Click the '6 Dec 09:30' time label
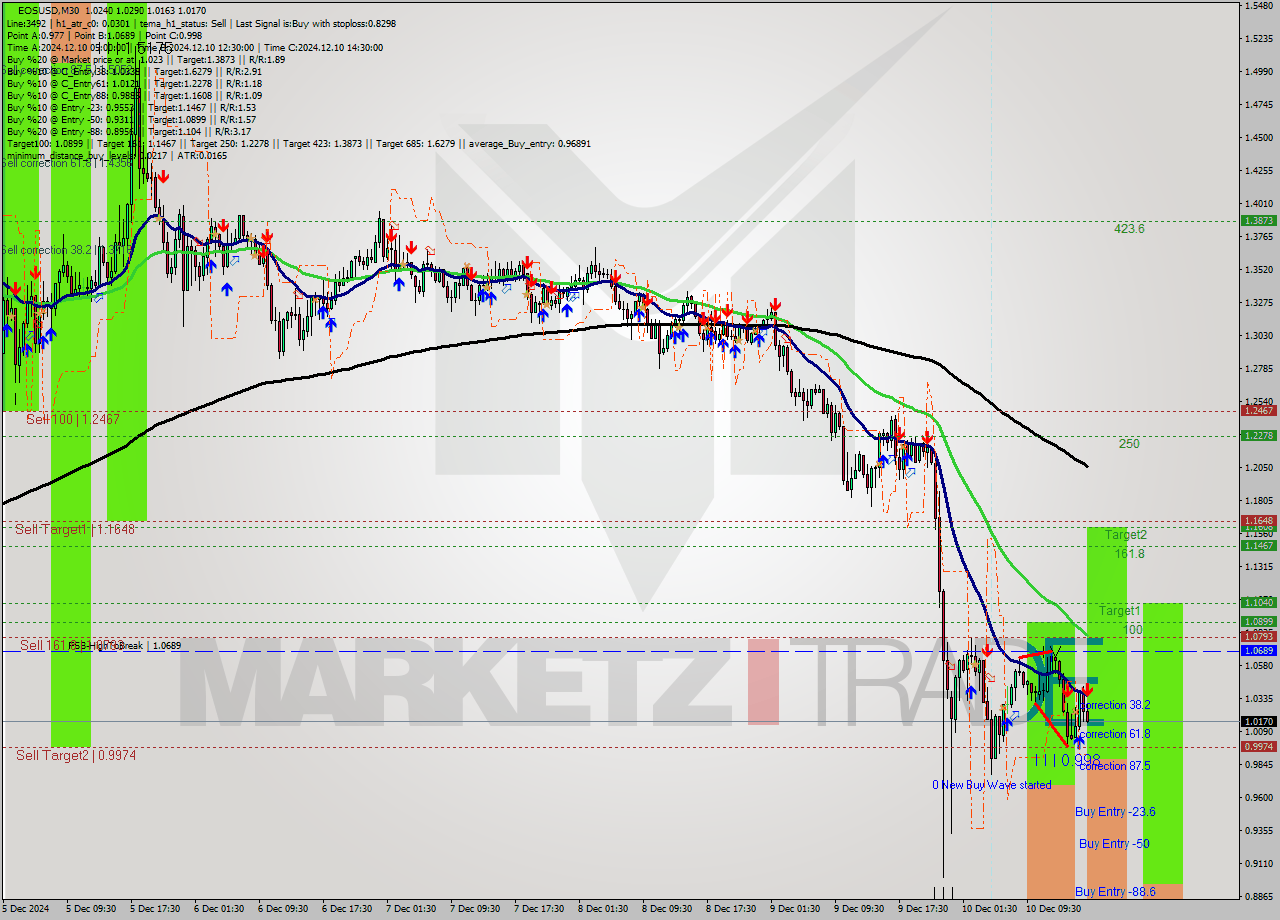The height and width of the screenshot is (920, 1280). [283, 909]
